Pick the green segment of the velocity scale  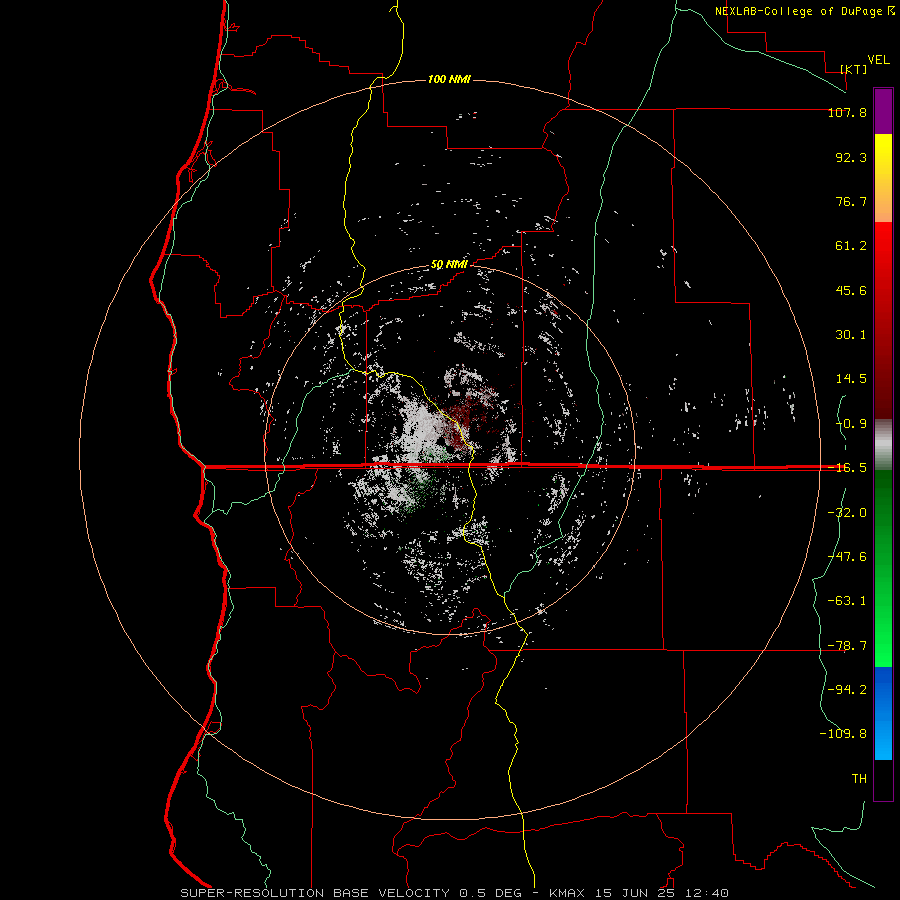point(883,568)
